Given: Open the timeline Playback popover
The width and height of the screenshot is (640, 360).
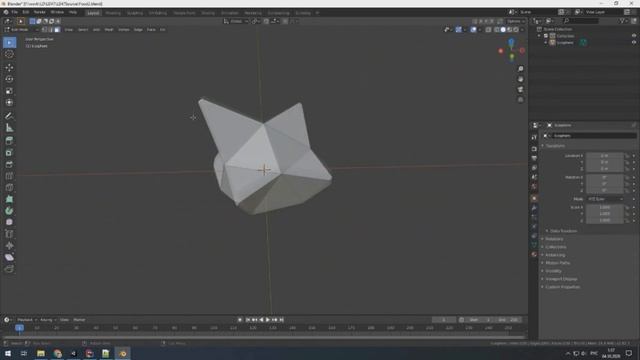Looking at the screenshot, I should pyautogui.click(x=27, y=320).
